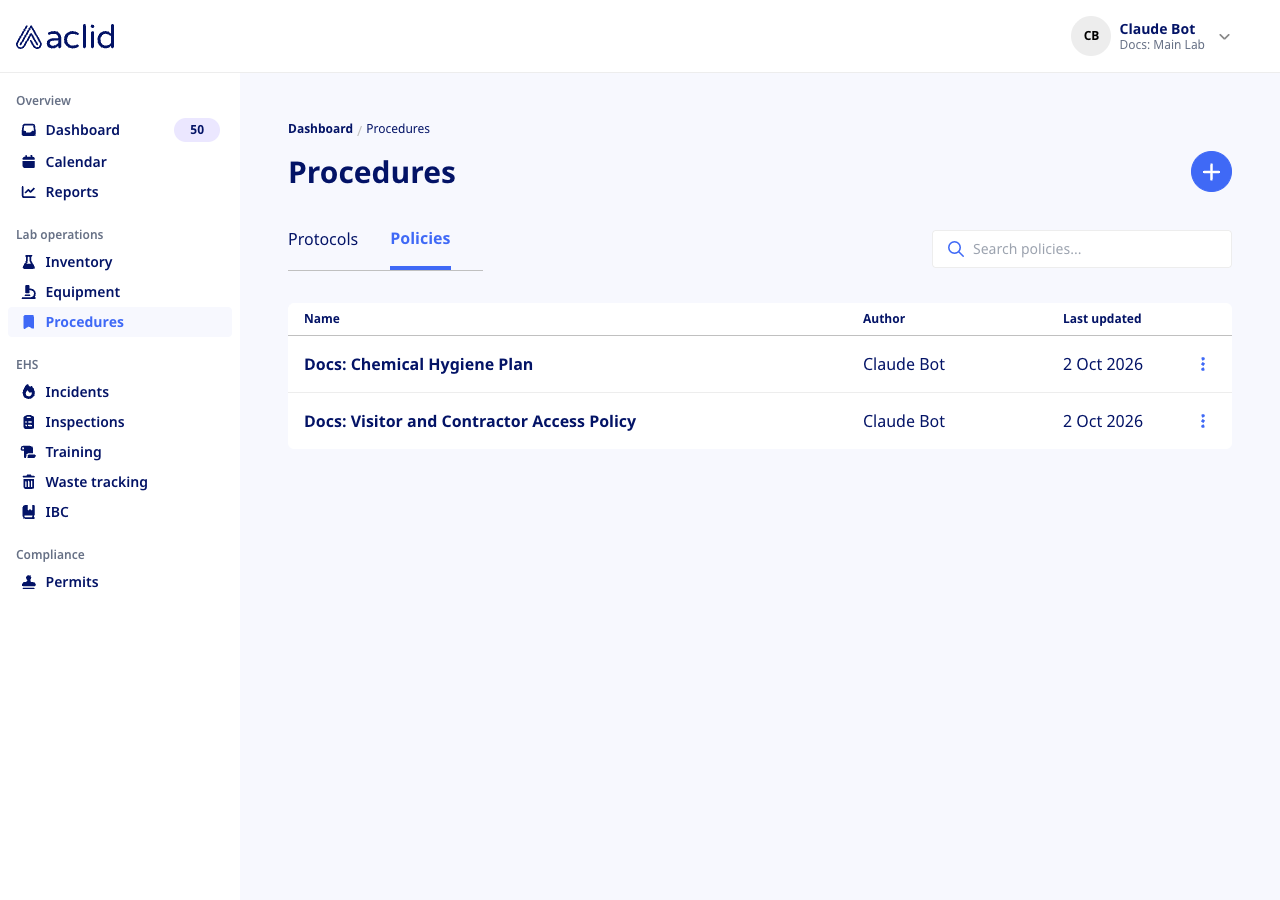
Task: Click the Permits stamp icon
Action: tap(29, 582)
